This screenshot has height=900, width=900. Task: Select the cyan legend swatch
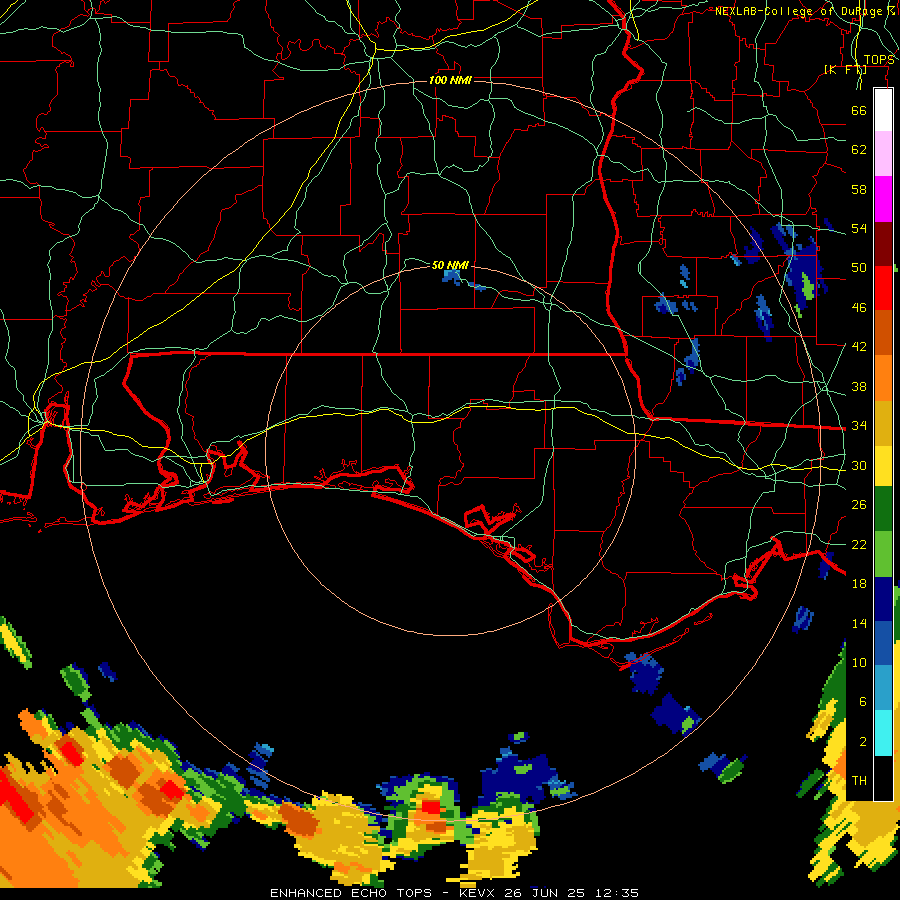tap(883, 733)
